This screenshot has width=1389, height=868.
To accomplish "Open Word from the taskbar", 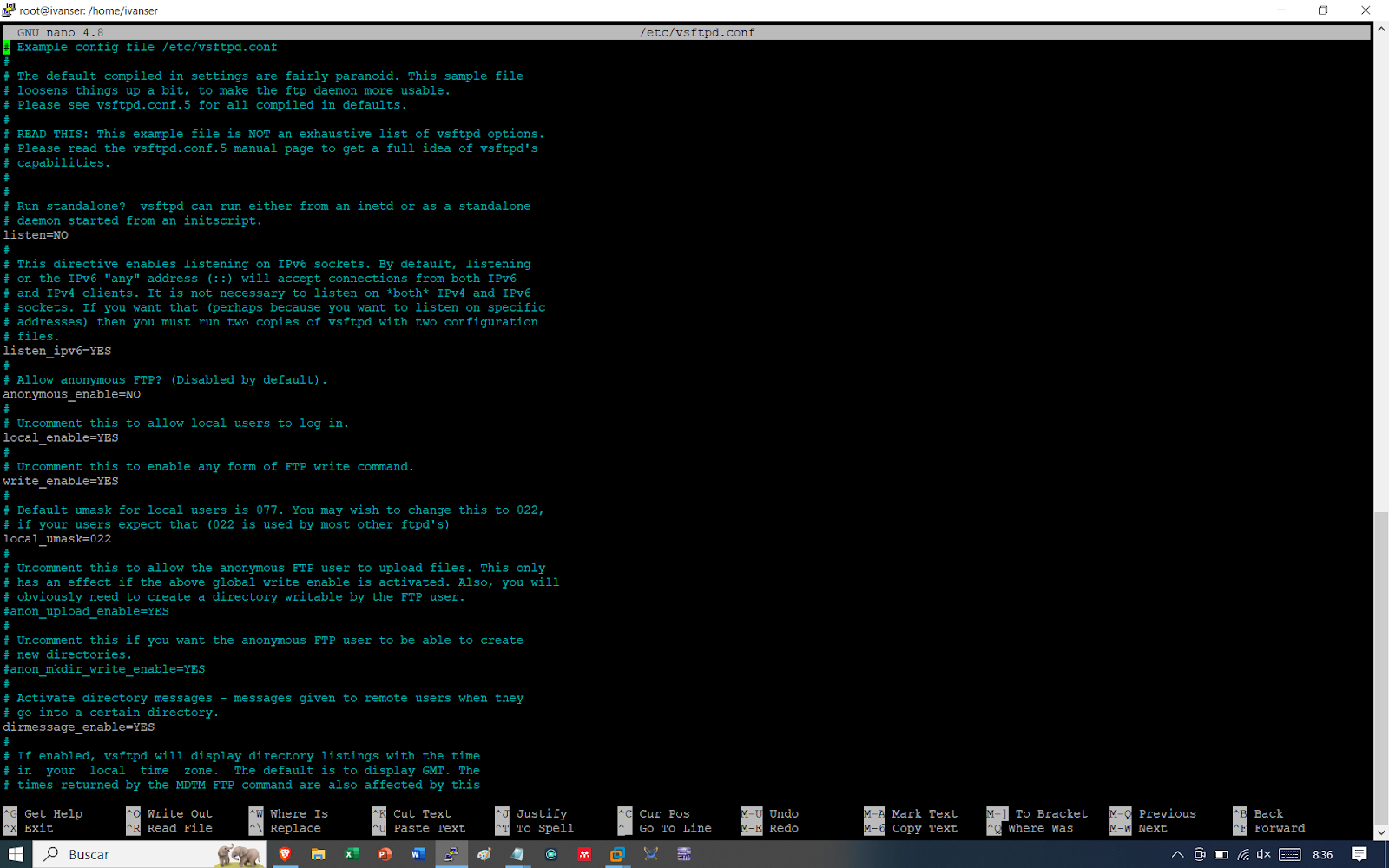I will pos(418,854).
